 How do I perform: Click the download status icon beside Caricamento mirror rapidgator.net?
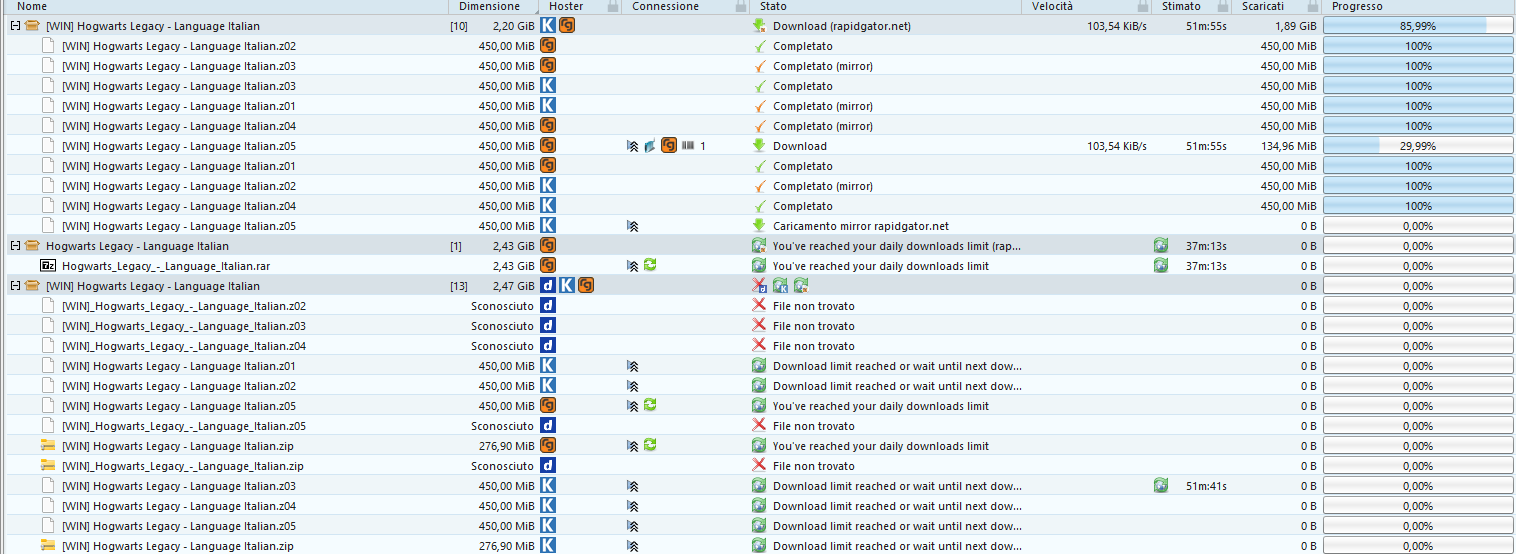click(x=759, y=226)
